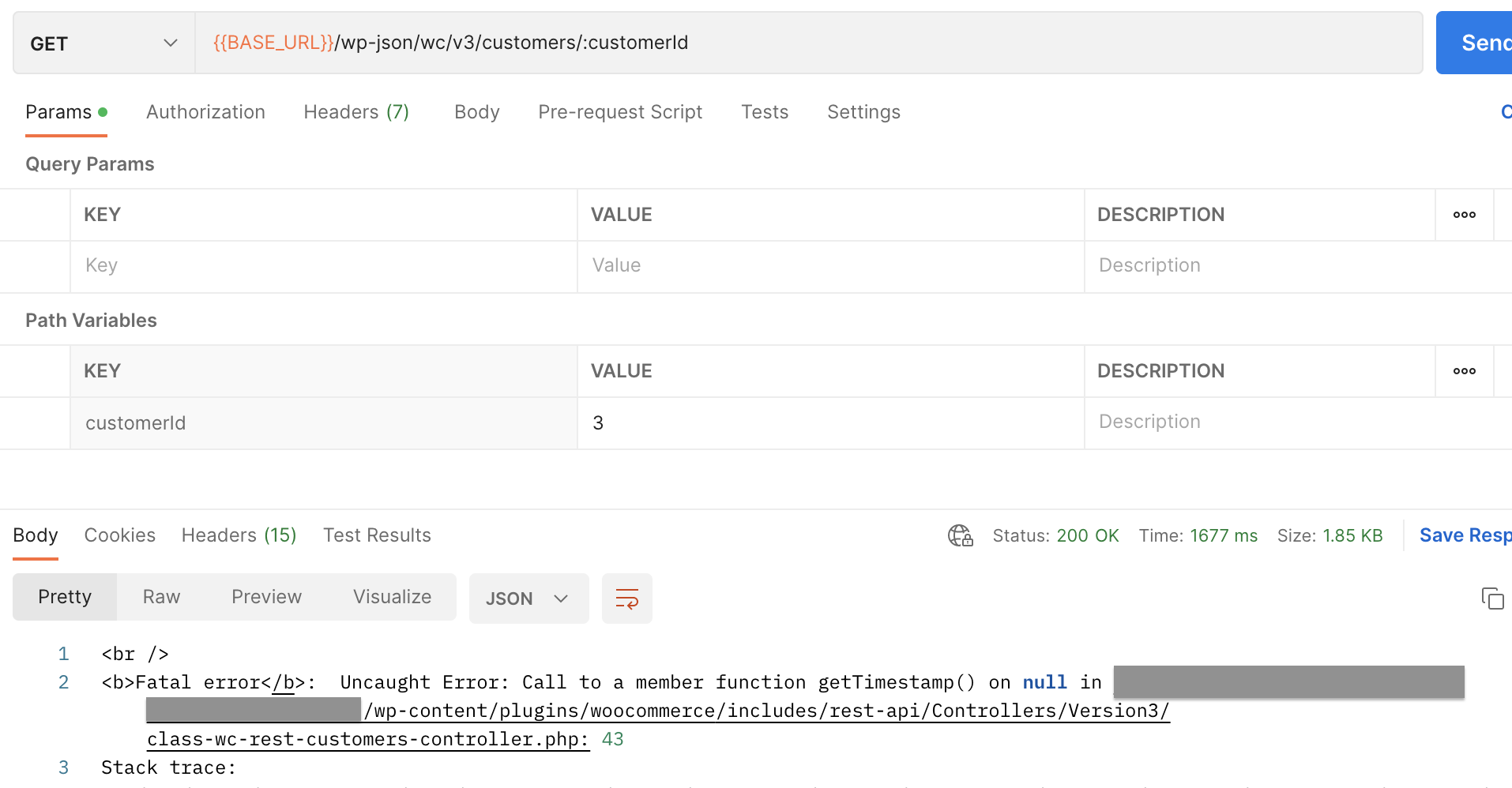Click the customerId Description field
Screen dimensions: 1512x788
pyautogui.click(x=1299, y=423)
